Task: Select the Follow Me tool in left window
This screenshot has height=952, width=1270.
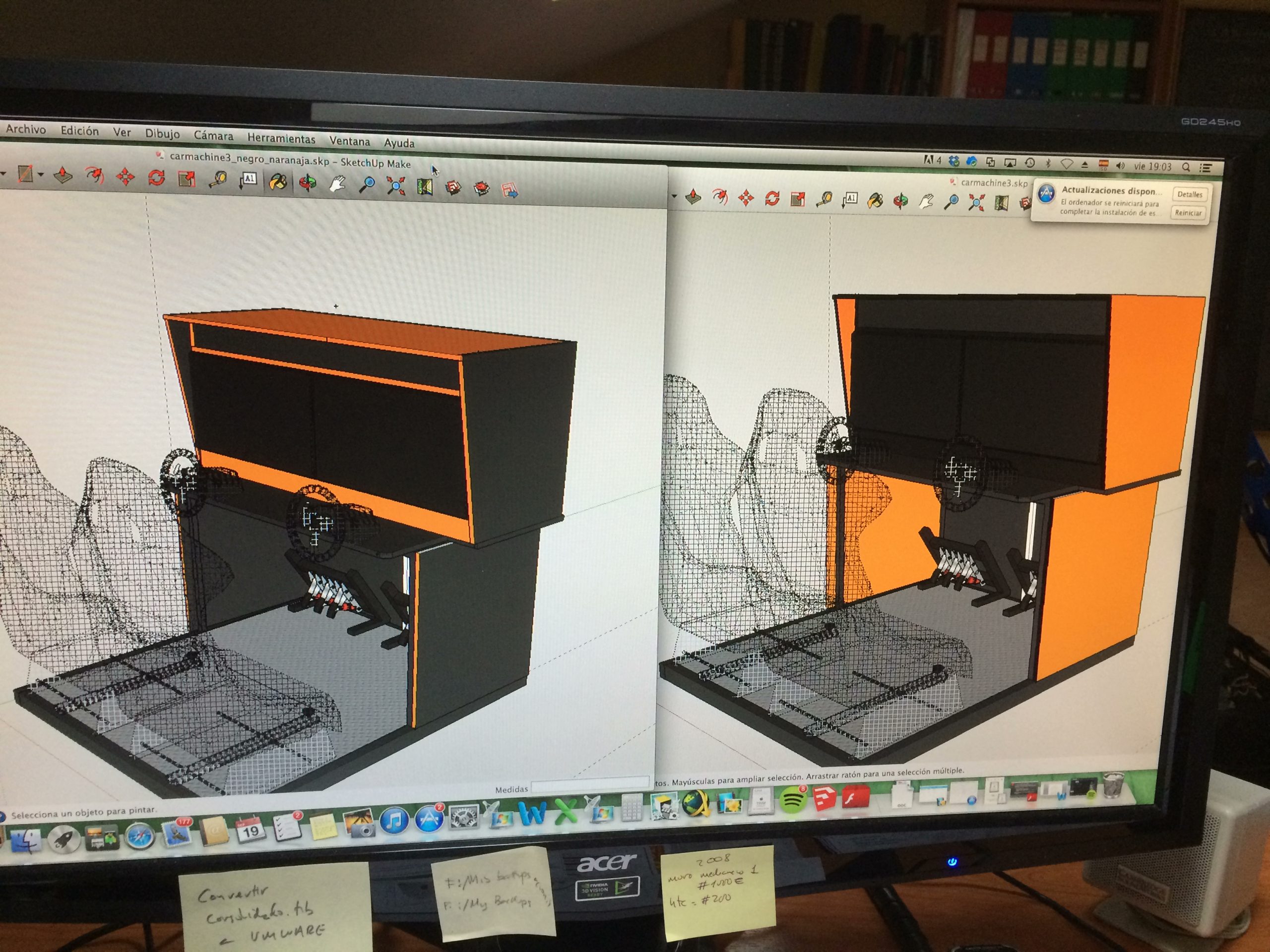Action: (94, 176)
